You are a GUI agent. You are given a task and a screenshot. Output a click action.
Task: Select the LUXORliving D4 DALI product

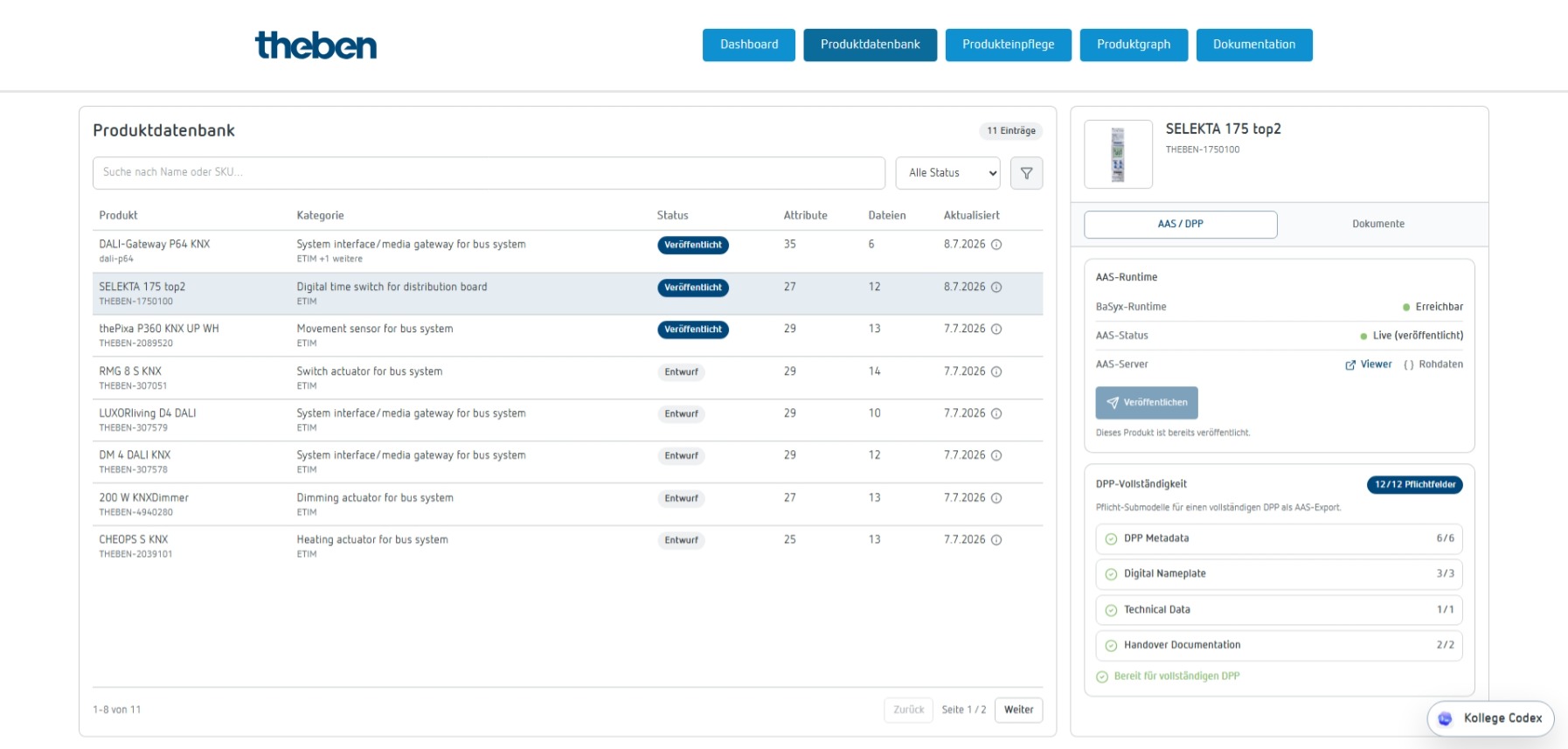568,420
